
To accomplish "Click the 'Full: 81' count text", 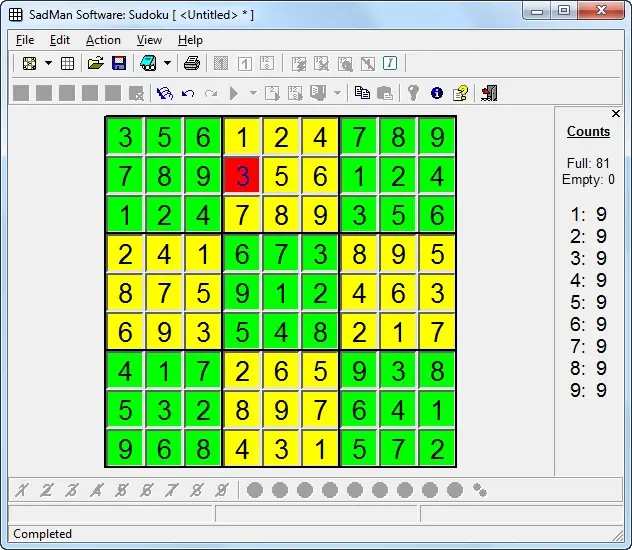I will pos(588,163).
